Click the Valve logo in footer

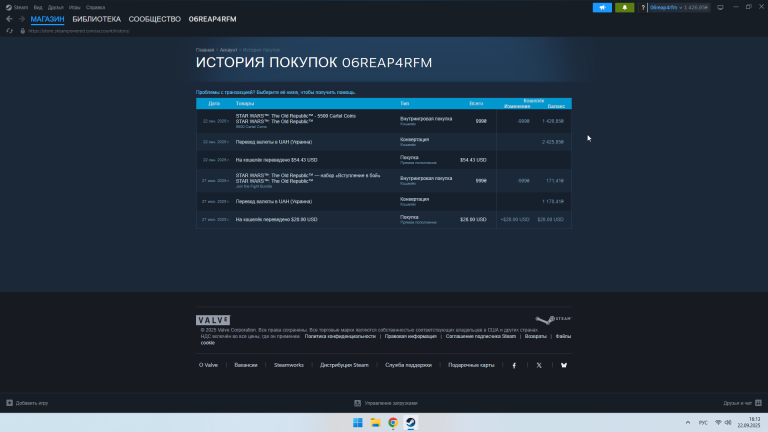(213, 320)
